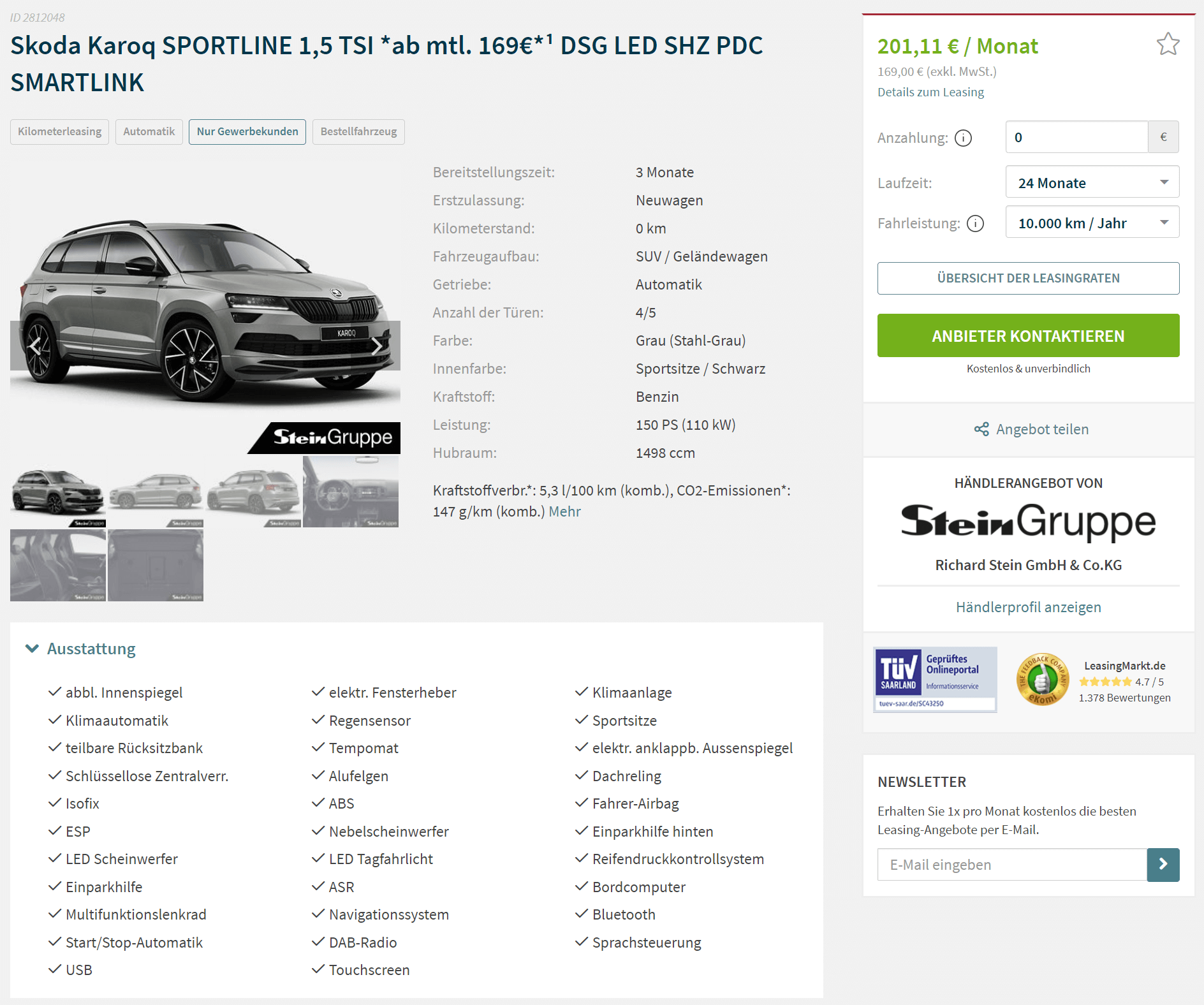
Task: Submit newsletter email with arrow button
Action: pyautogui.click(x=1163, y=864)
